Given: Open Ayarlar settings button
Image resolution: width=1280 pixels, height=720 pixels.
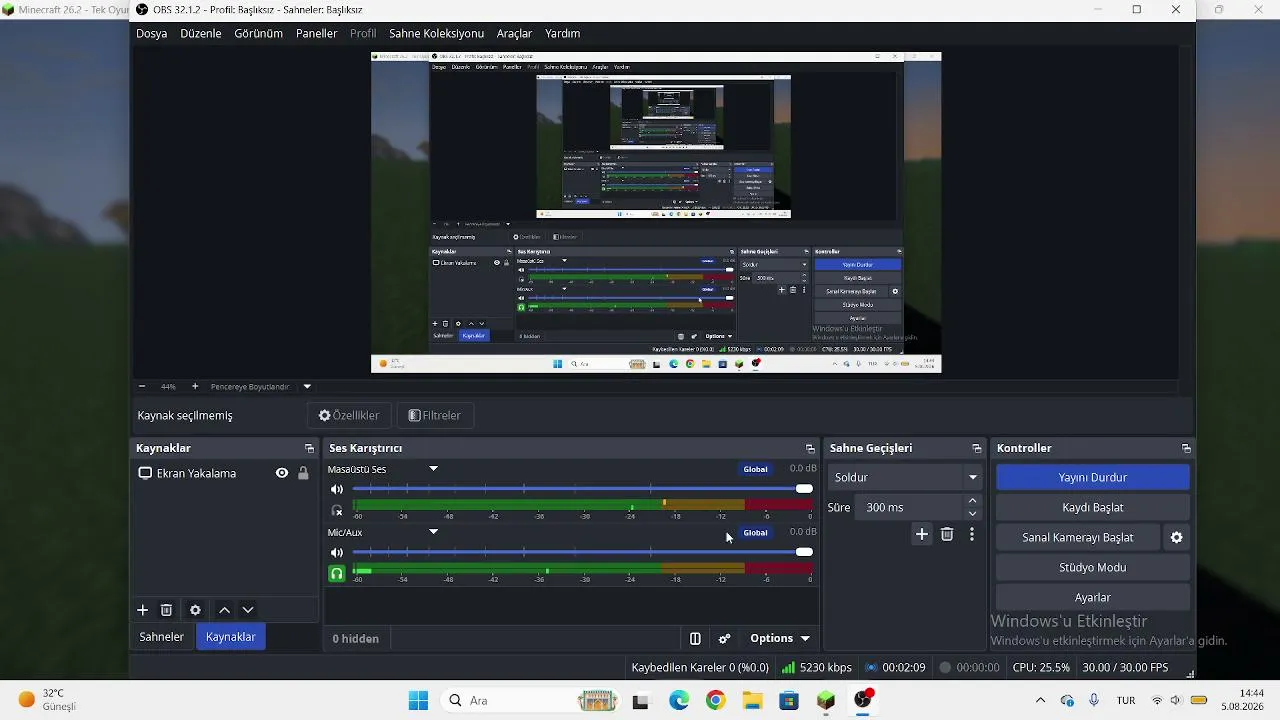Looking at the screenshot, I should [x=1093, y=597].
